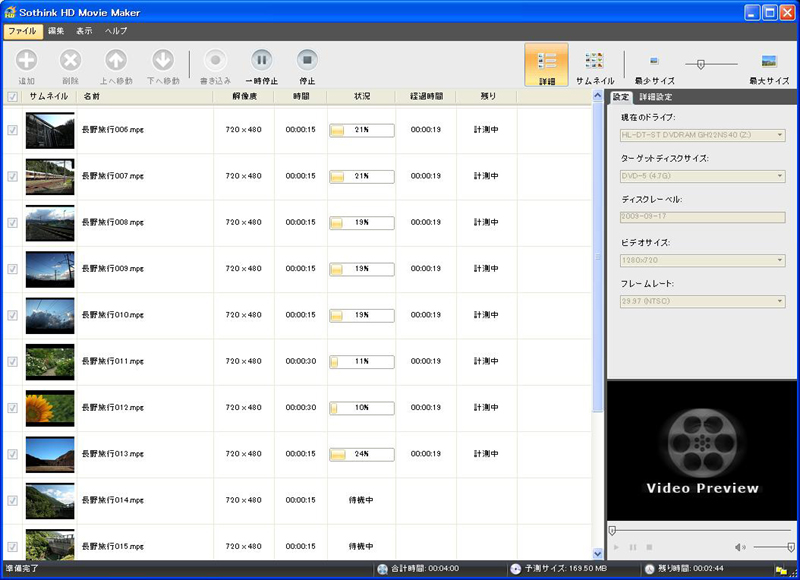Image resolution: width=800 pixels, height=580 pixels.
Task: Toggle the select-all checkbox in the header
Action: (x=12, y=97)
